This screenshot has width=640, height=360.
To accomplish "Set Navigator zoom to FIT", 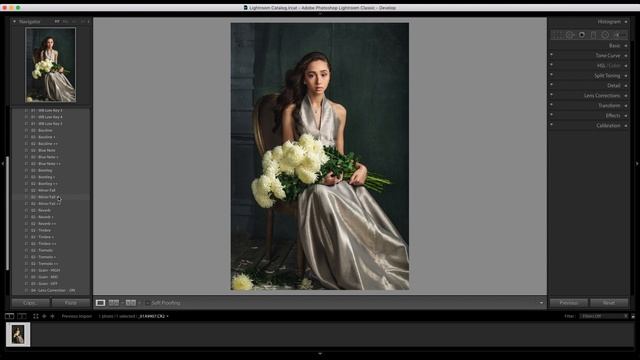I will (x=57, y=21).
